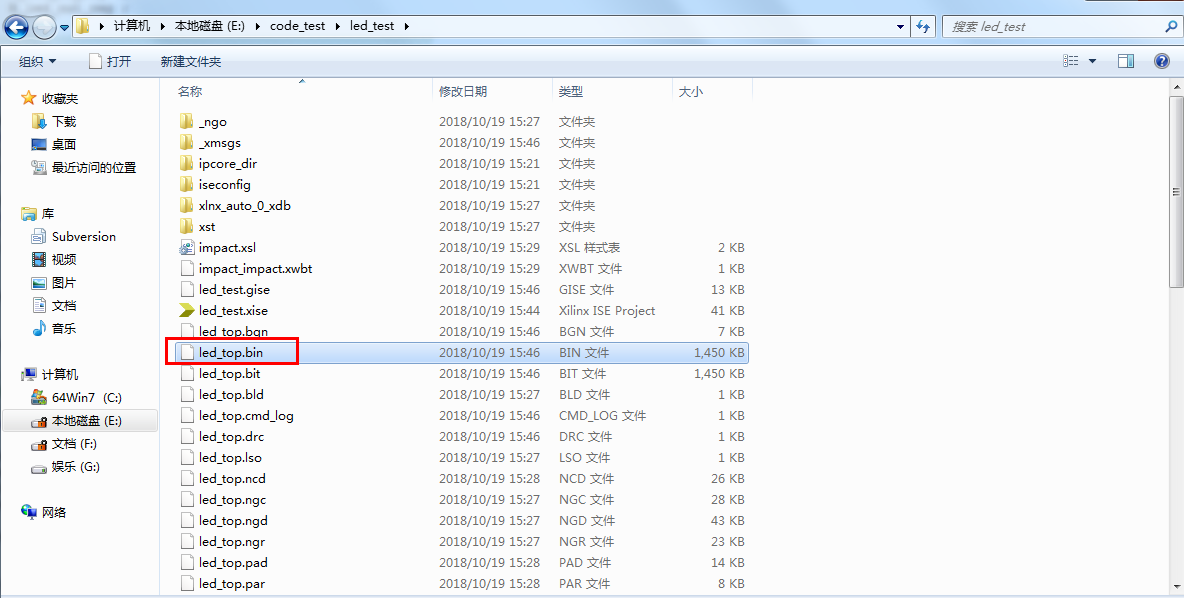Select the led_test.gise file icon
Screen dimensions: 1184x598
click(187, 289)
